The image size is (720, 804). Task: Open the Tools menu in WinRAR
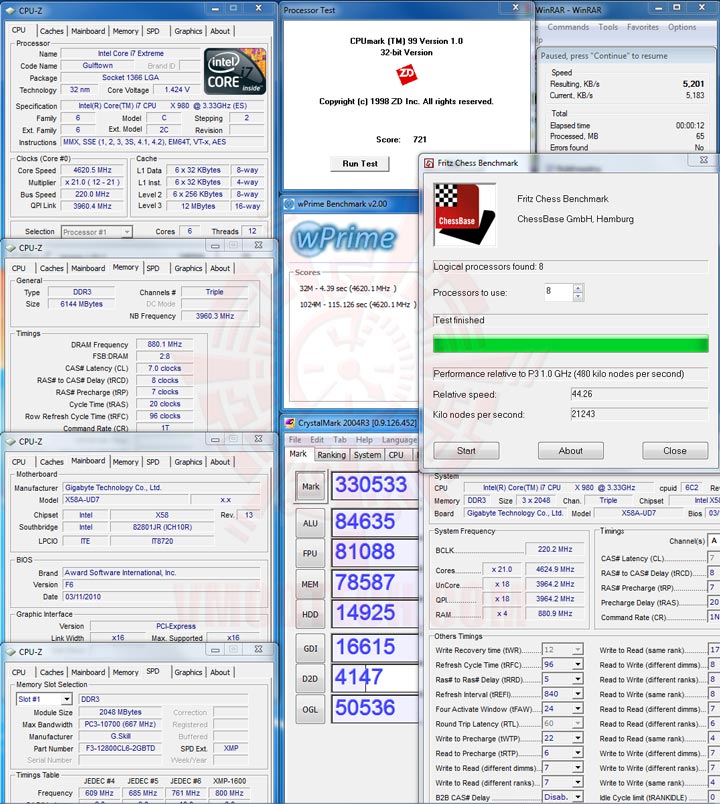tap(608, 27)
